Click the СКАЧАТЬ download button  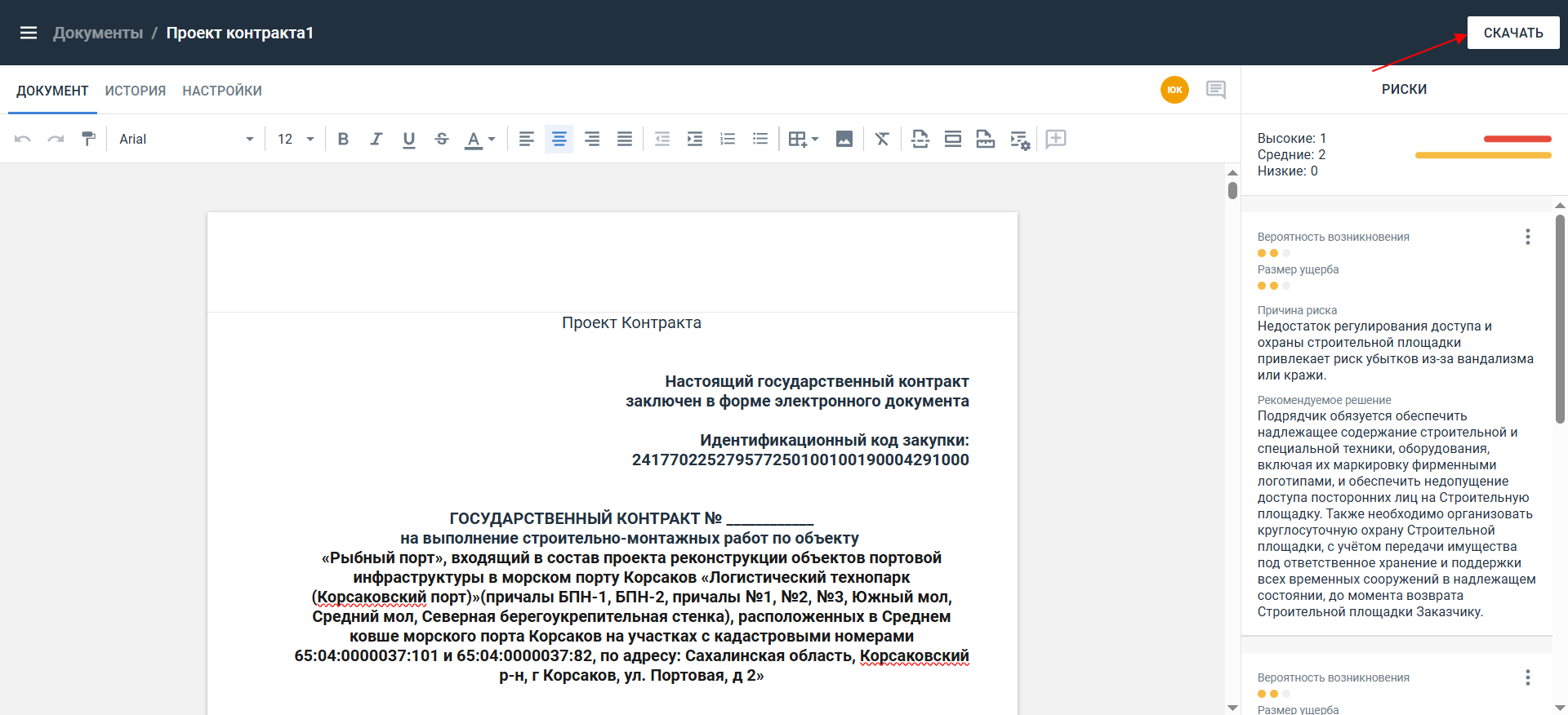click(x=1512, y=33)
